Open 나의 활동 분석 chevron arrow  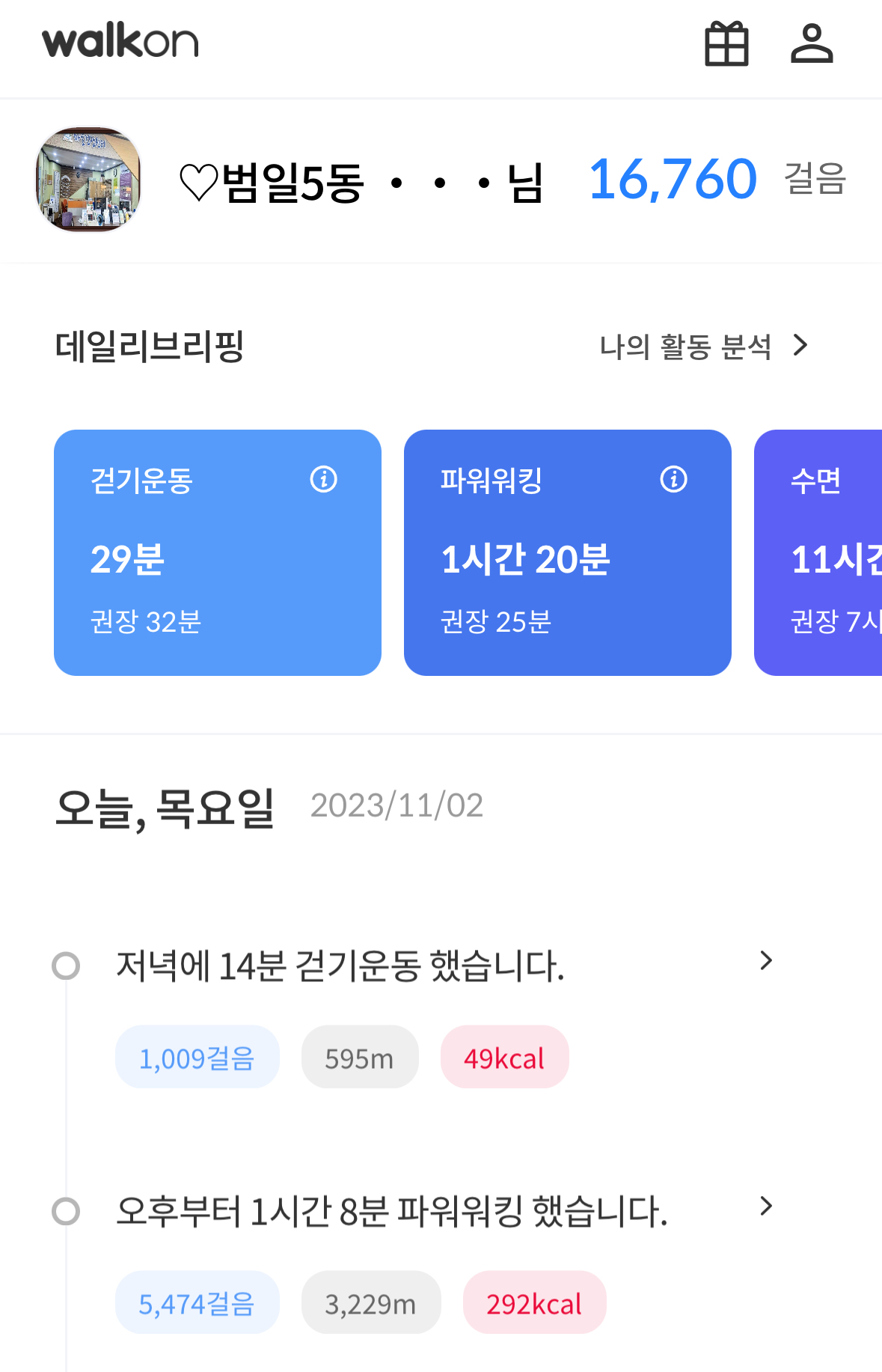tap(800, 346)
